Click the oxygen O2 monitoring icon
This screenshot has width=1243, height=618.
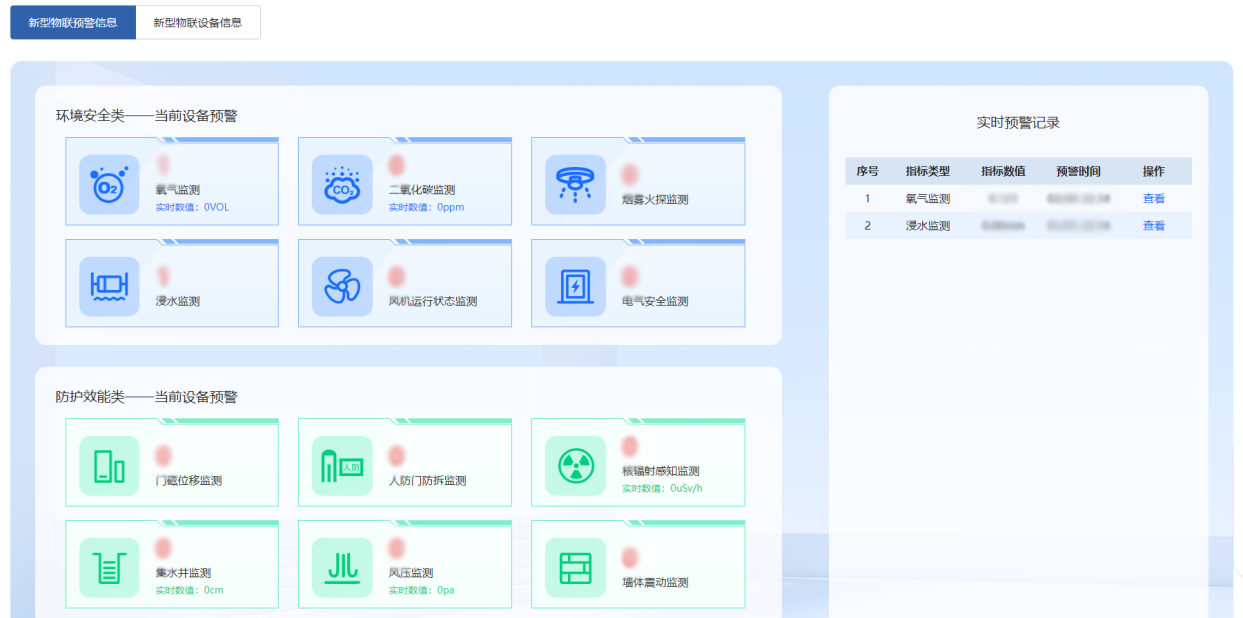(x=109, y=184)
